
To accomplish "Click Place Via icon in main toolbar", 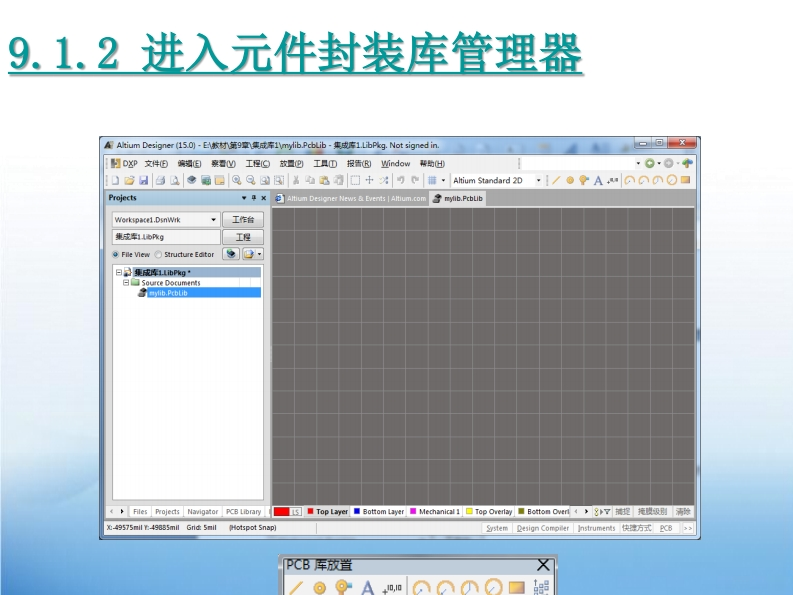I will click(584, 180).
